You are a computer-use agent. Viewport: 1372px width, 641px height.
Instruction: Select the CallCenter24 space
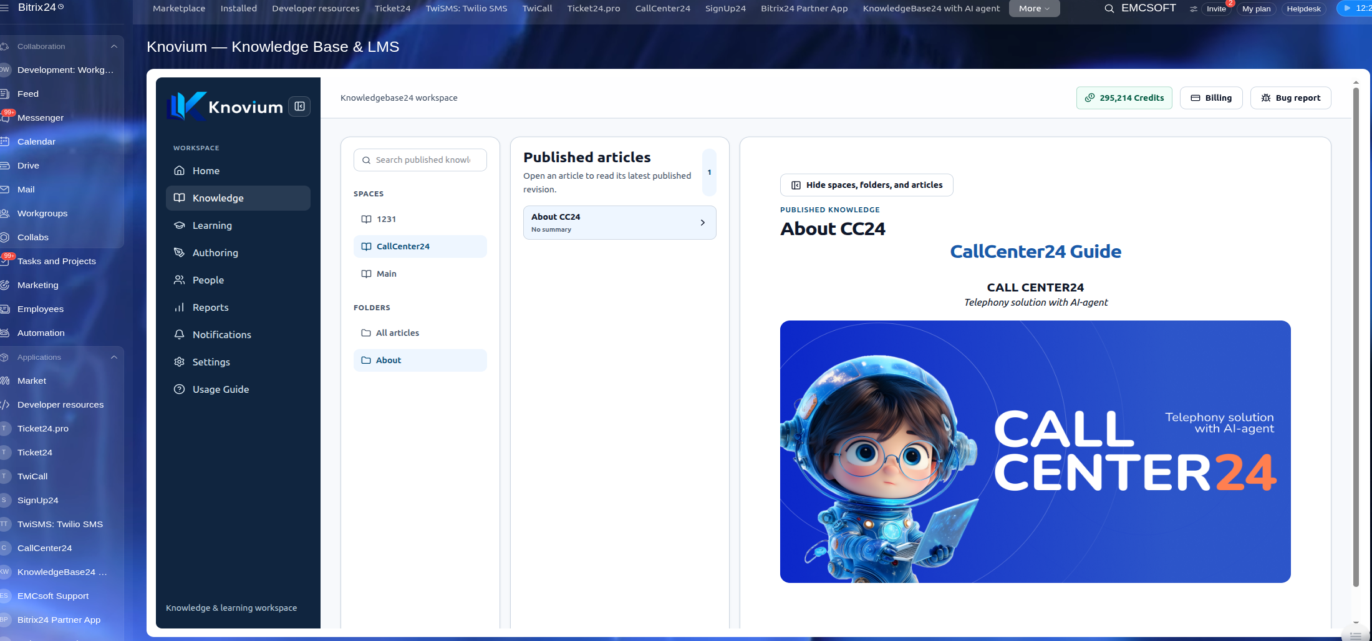point(420,246)
